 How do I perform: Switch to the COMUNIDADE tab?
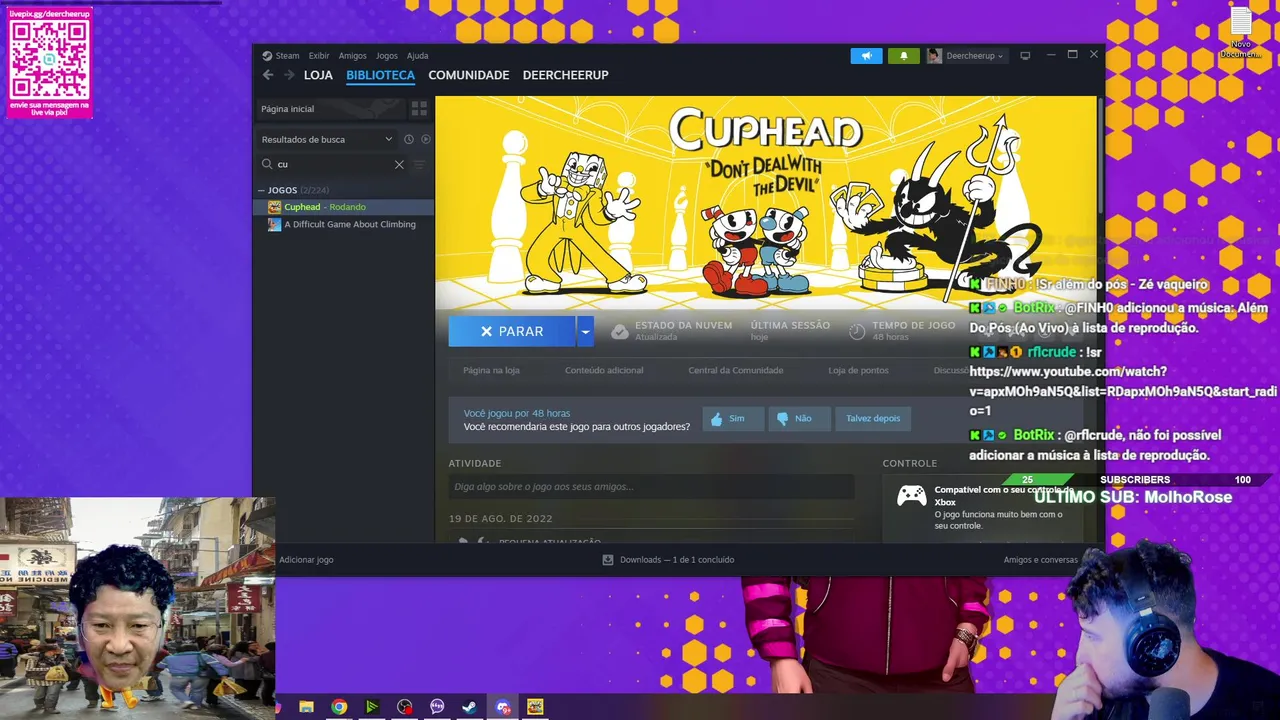point(469,75)
